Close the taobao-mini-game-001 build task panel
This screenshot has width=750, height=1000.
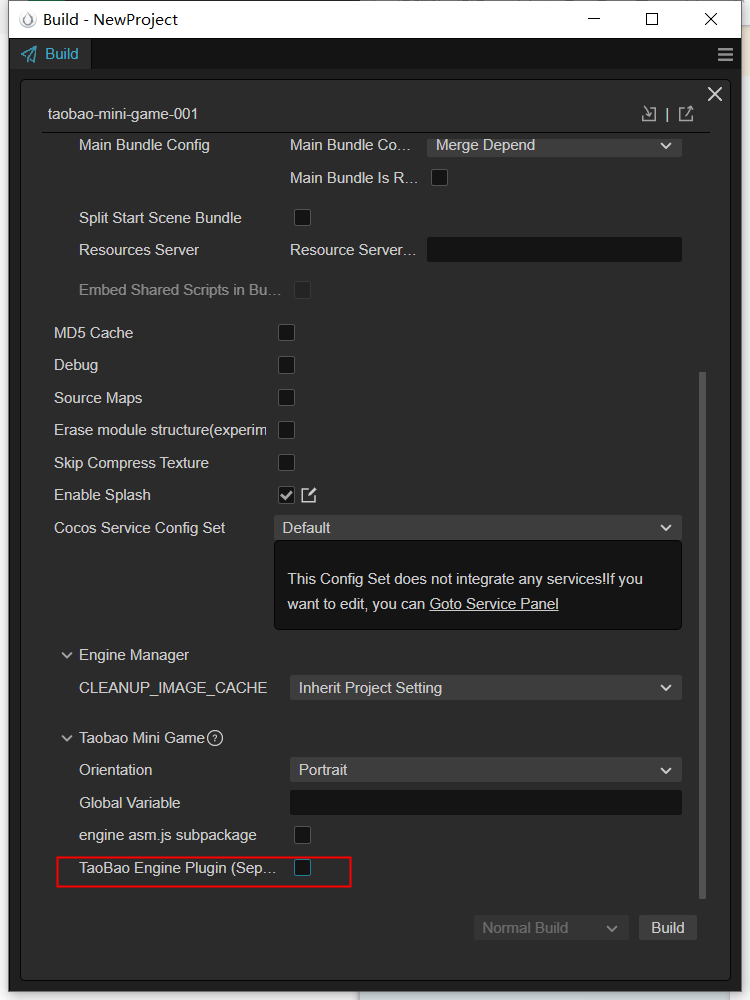[x=715, y=94]
